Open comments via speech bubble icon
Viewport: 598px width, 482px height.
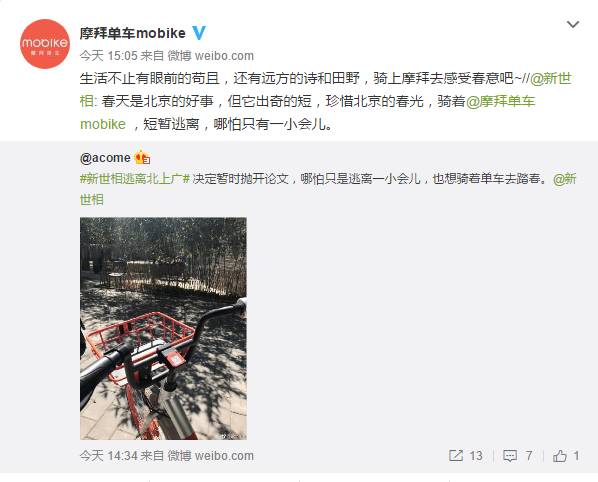(510, 456)
